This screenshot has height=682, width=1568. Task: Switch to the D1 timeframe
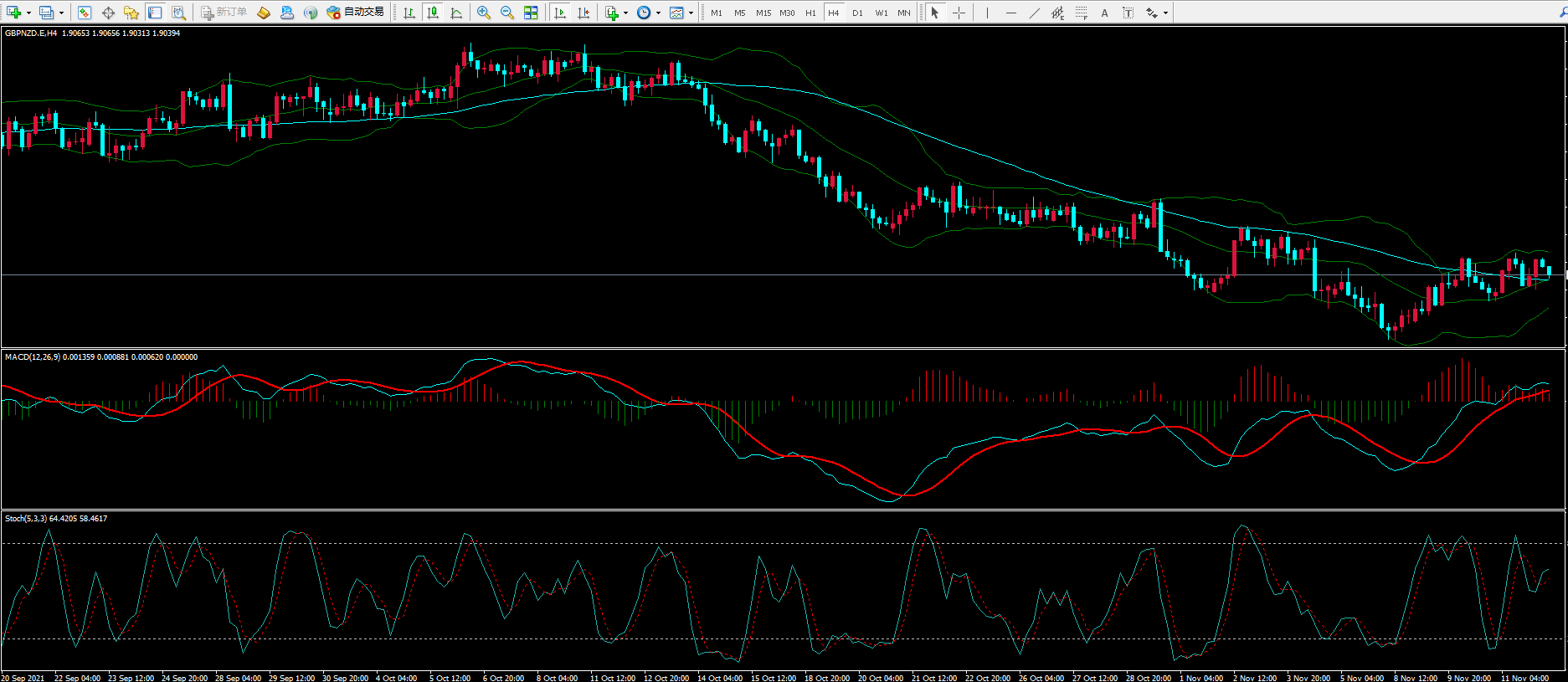(857, 13)
